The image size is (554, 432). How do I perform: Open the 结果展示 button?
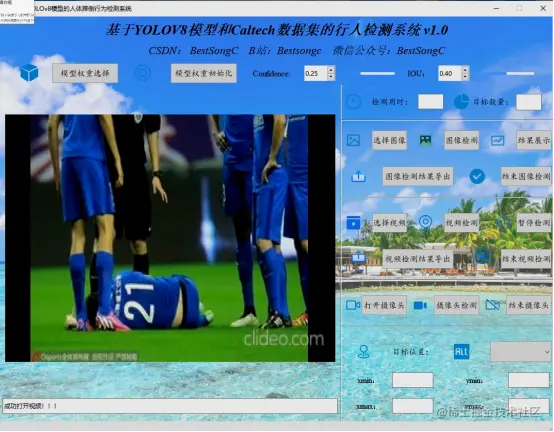534,140
